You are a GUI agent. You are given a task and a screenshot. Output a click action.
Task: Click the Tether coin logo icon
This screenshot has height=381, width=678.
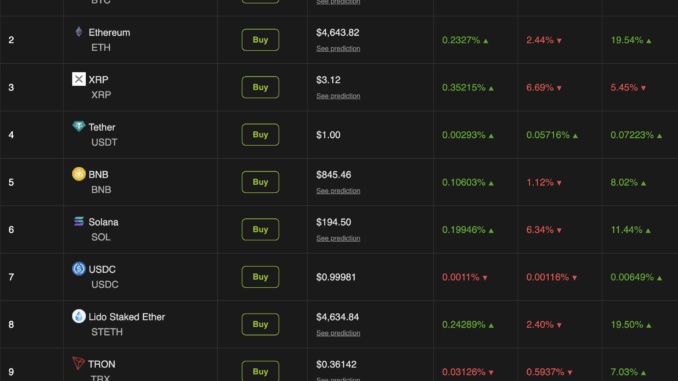point(79,126)
